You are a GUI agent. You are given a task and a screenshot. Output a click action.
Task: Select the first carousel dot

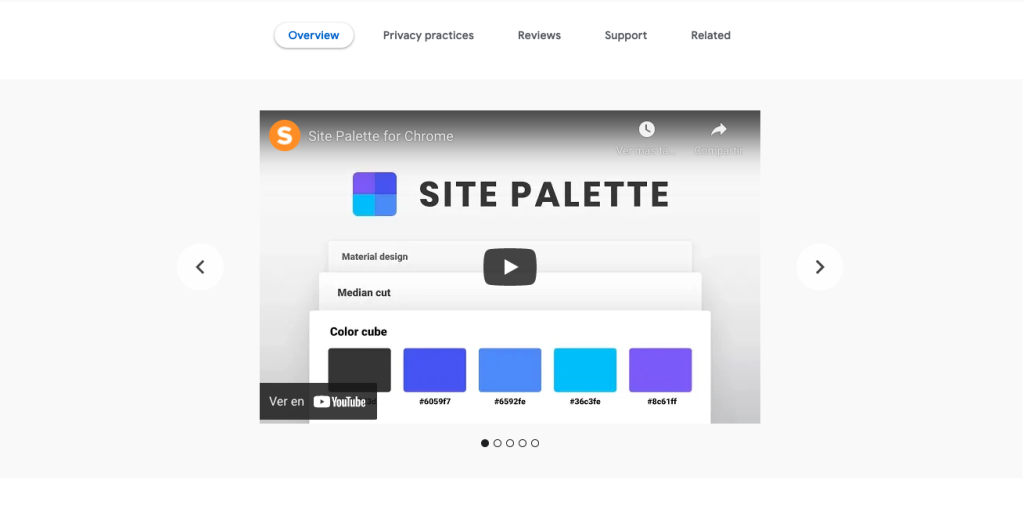point(485,443)
